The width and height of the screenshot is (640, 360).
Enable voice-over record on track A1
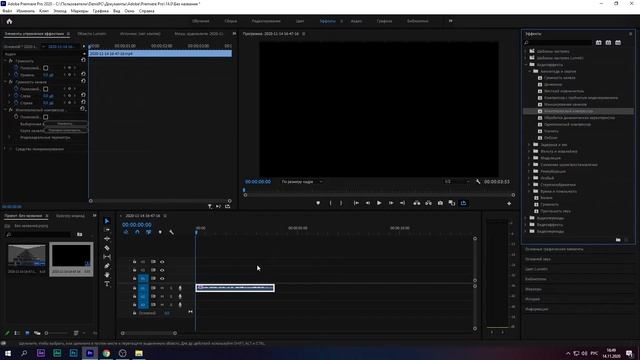(180, 288)
